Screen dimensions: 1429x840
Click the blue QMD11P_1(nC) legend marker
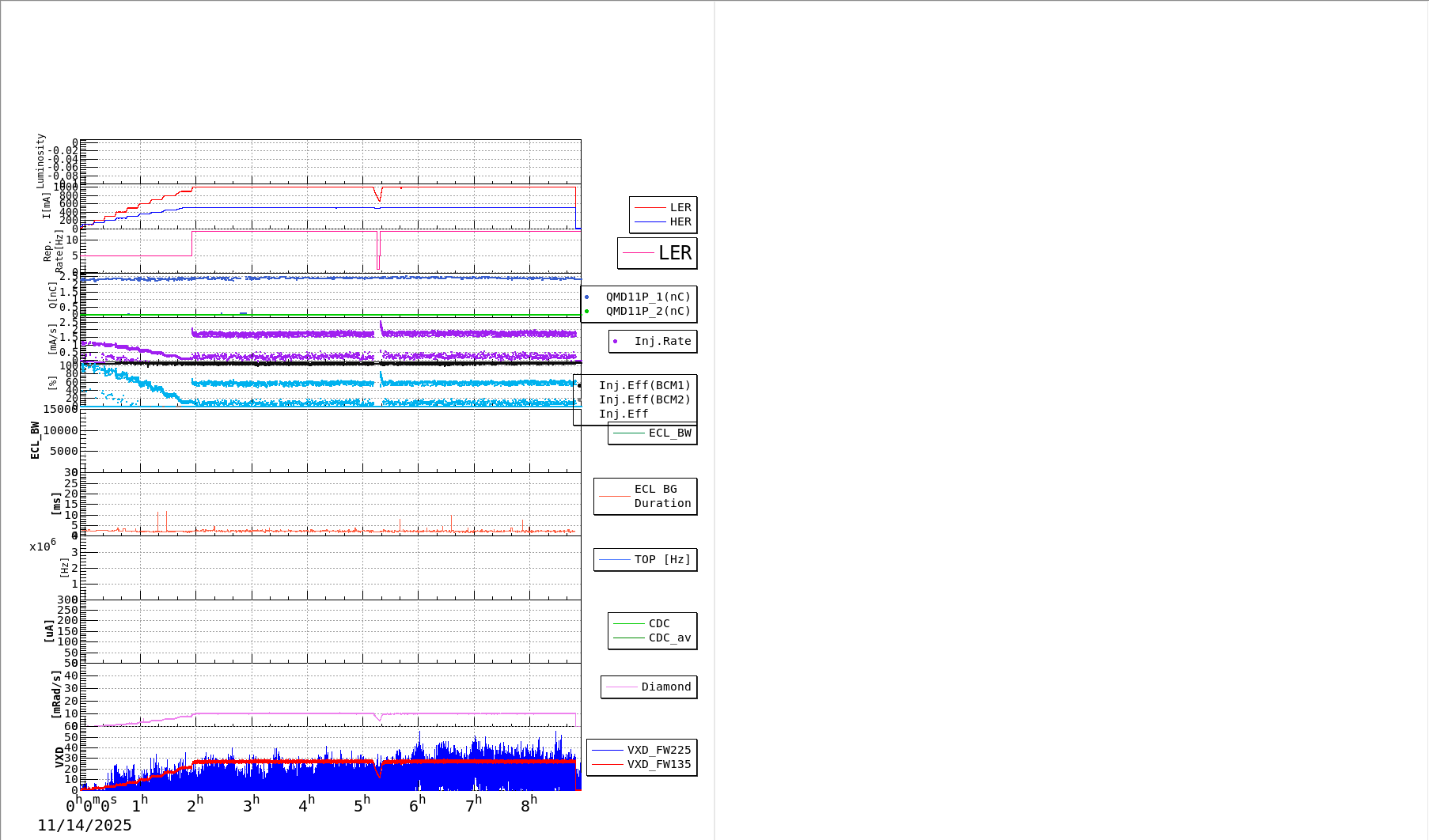coord(587,297)
